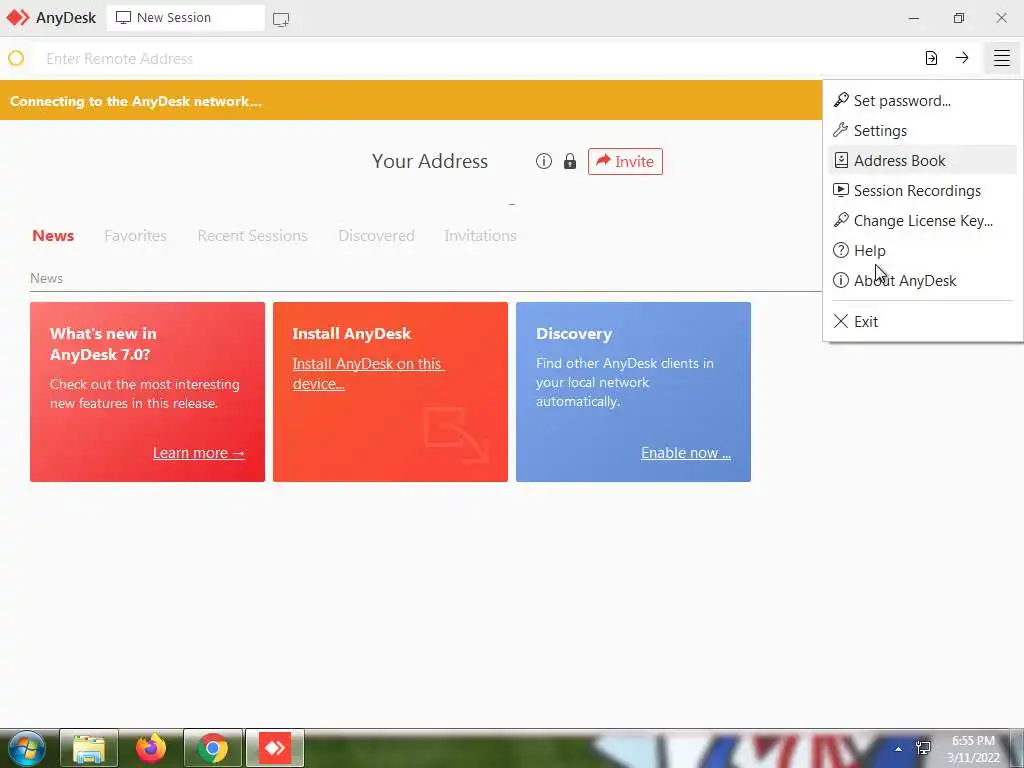Select the New Session tab
1024x768 pixels.
pos(185,18)
